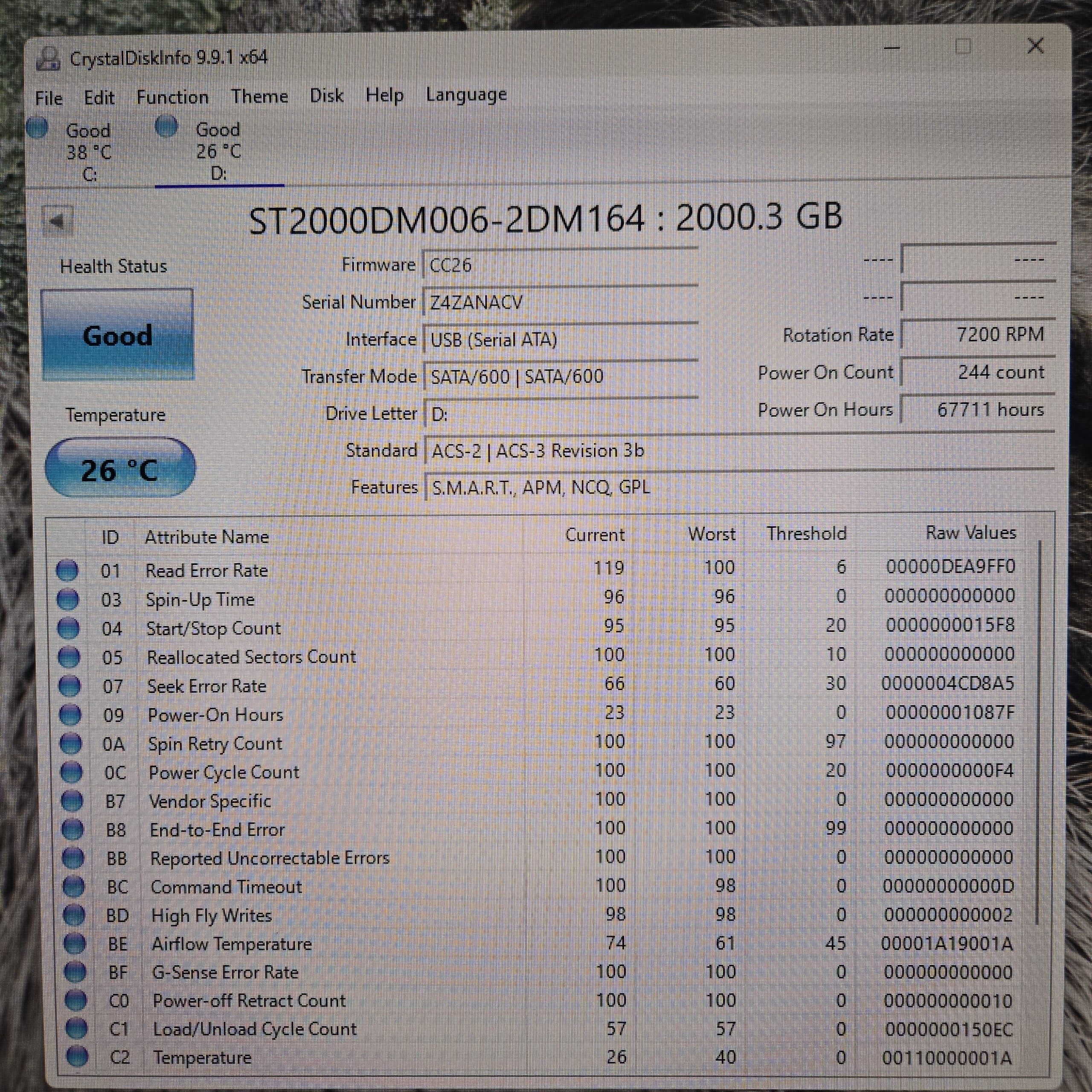This screenshot has height=1092, width=1092.
Task: Click the Threshold column header
Action: 807,533
